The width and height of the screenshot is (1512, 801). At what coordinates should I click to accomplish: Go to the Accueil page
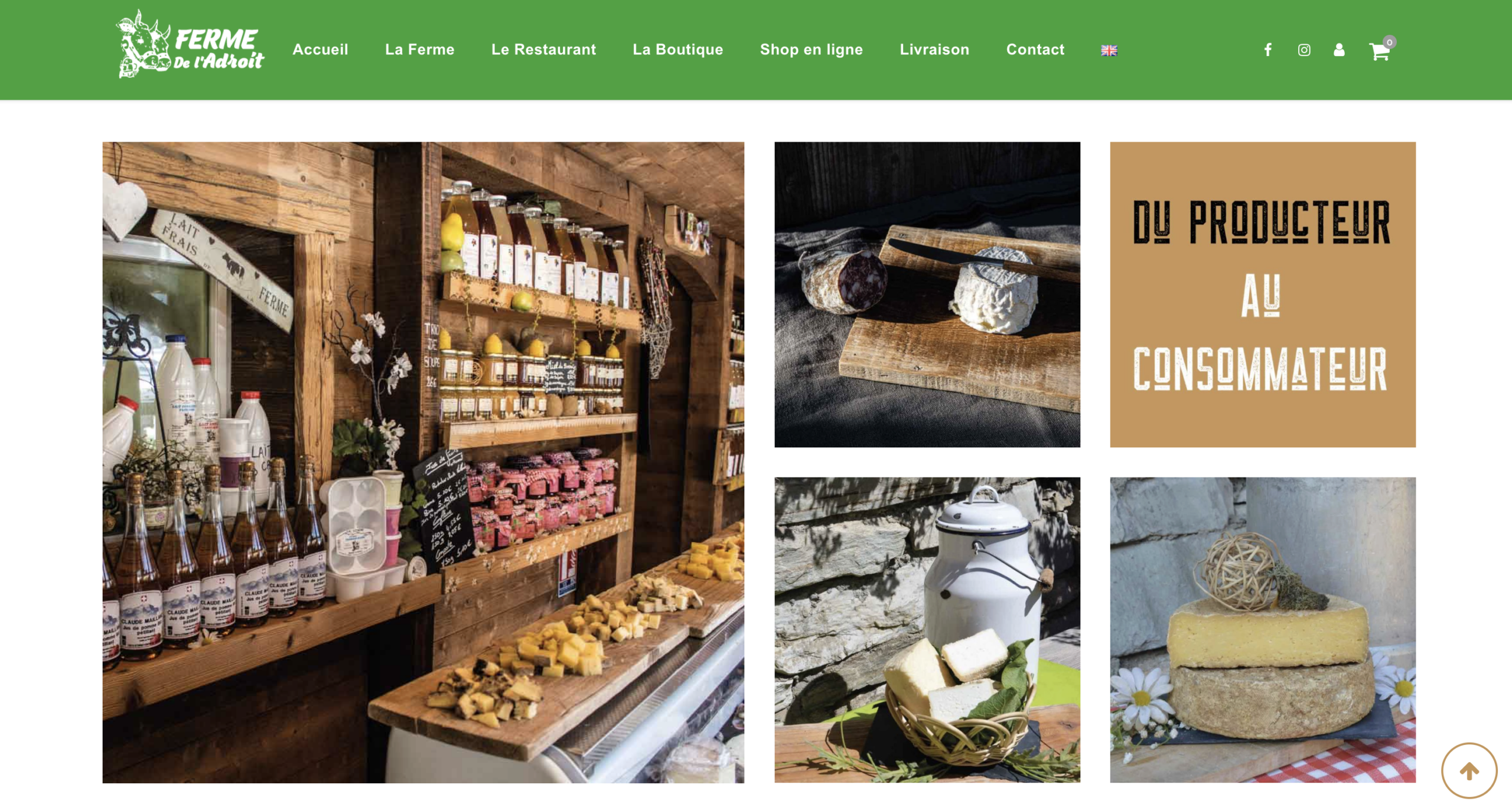320,50
